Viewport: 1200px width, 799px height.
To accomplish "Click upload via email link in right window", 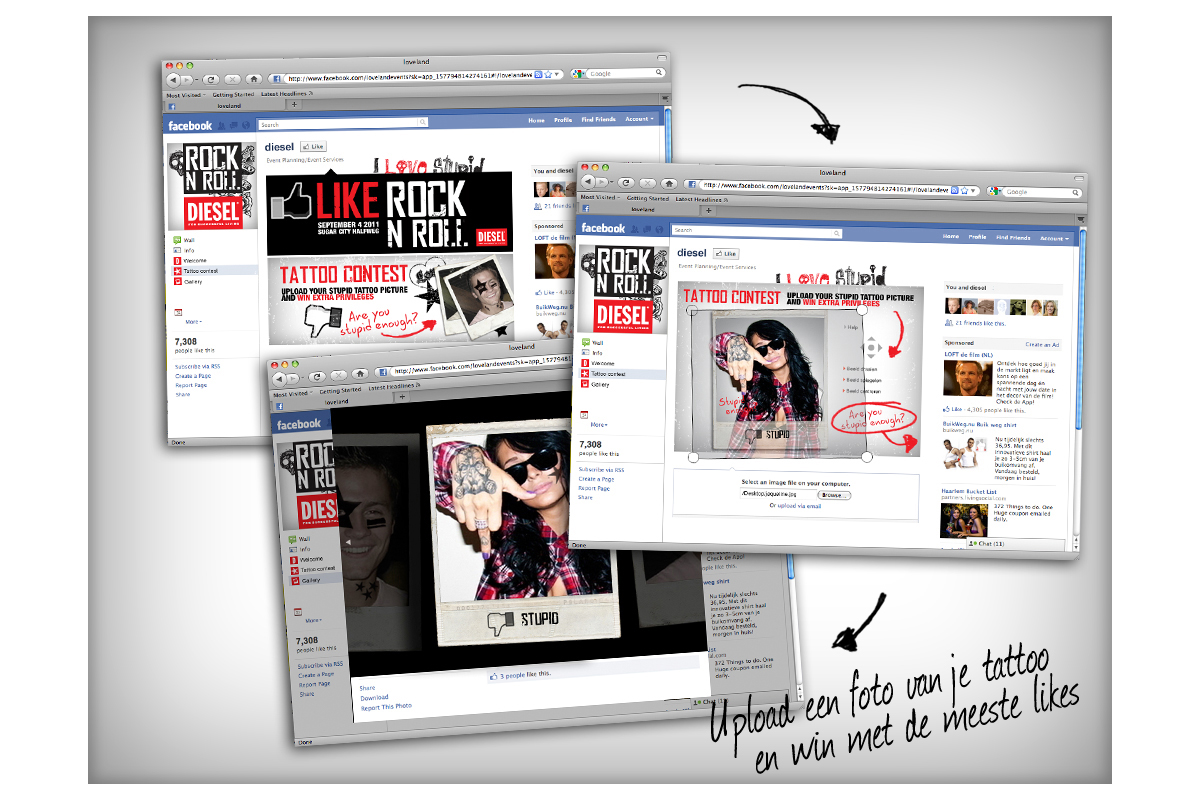I will click(798, 506).
